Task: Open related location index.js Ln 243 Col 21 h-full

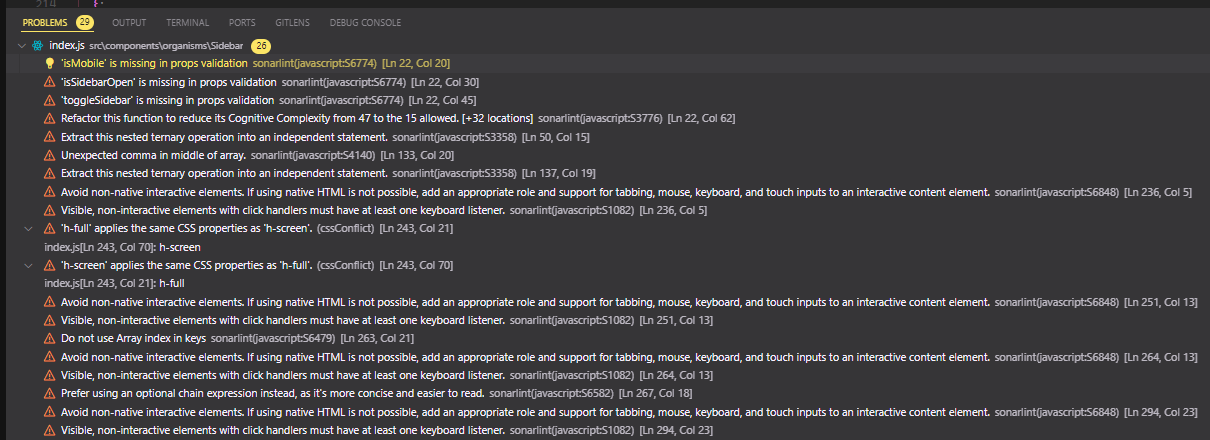Action: pyautogui.click(x=114, y=283)
